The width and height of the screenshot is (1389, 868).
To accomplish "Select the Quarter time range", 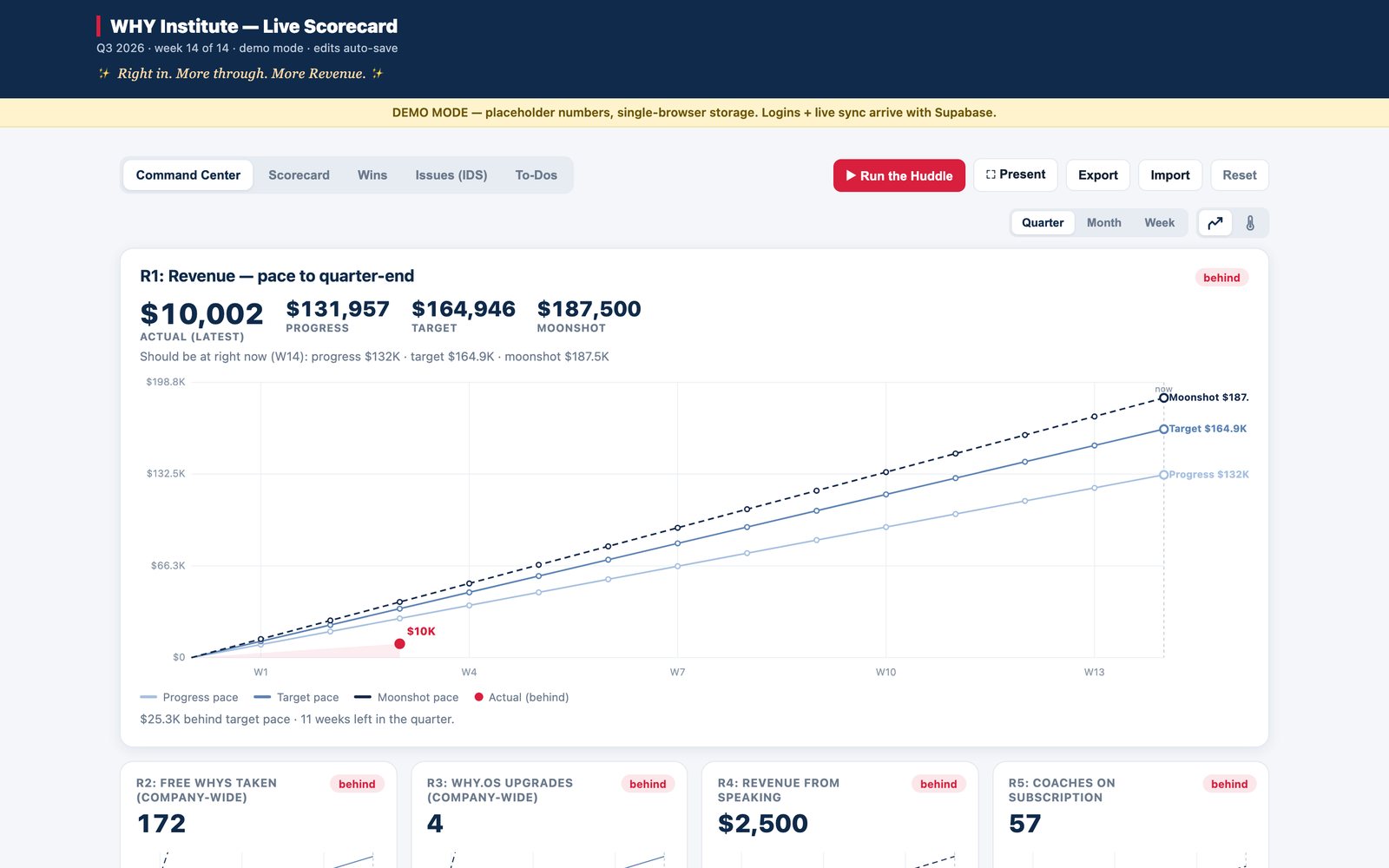I will point(1043,223).
